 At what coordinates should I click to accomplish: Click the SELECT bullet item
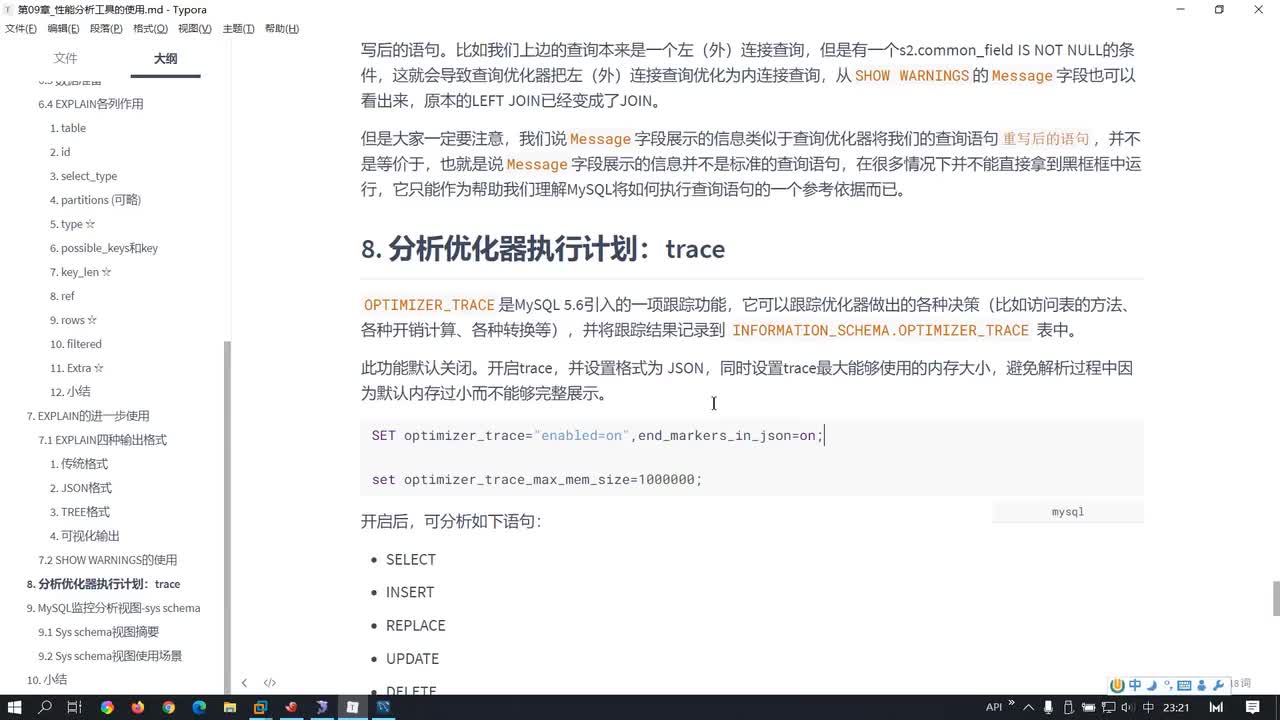(x=411, y=560)
